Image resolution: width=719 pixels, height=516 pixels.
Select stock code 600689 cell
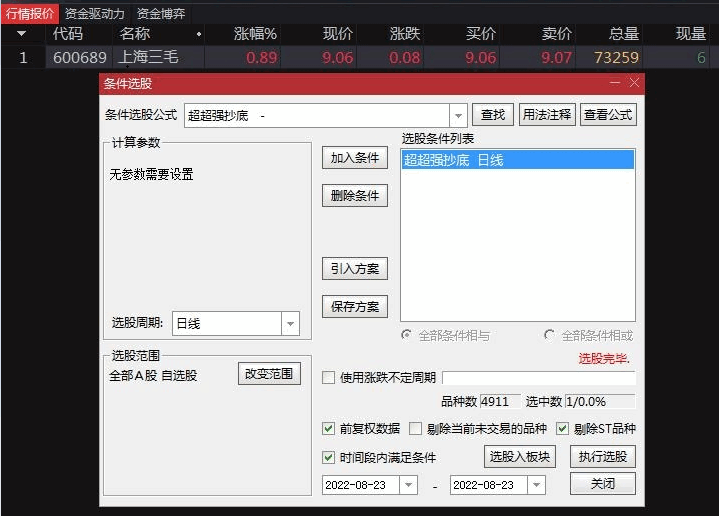(80, 57)
